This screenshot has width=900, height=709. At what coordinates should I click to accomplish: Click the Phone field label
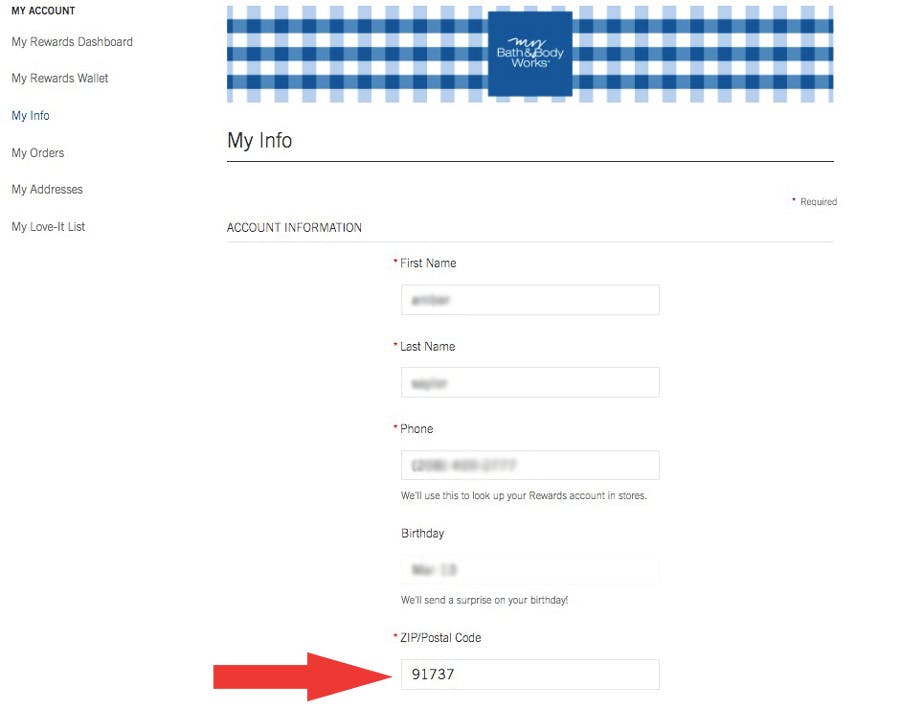pos(416,429)
